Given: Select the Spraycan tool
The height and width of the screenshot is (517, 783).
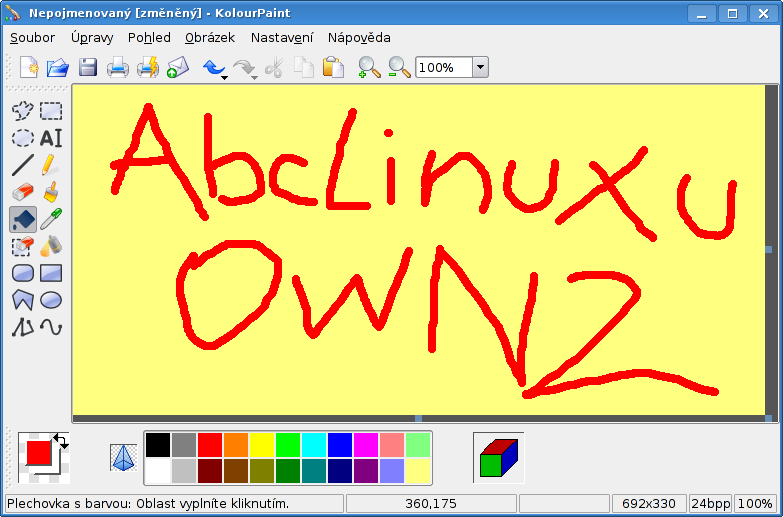Looking at the screenshot, I should pyautogui.click(x=51, y=246).
